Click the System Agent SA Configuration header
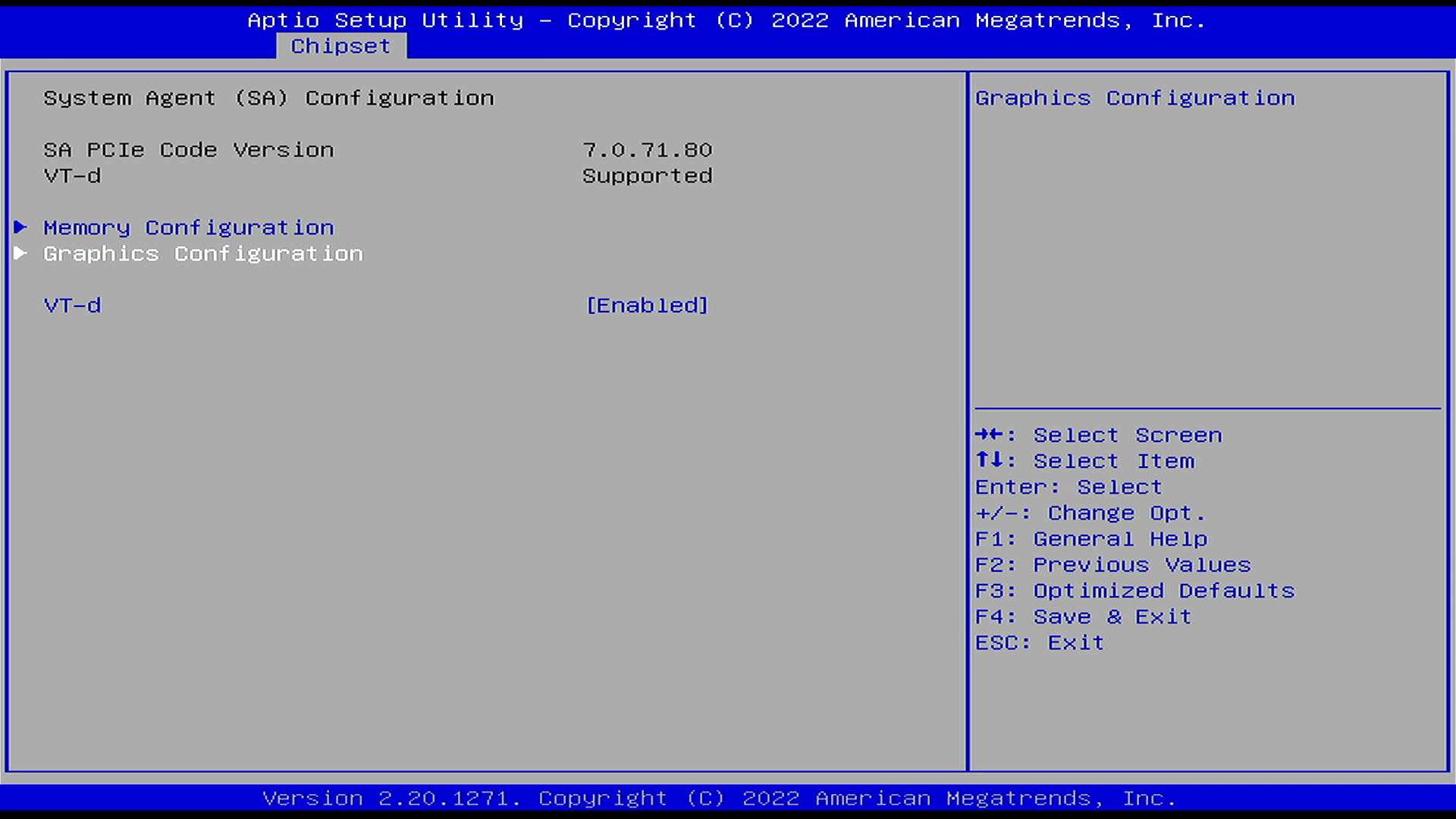The image size is (1456, 819). point(268,97)
